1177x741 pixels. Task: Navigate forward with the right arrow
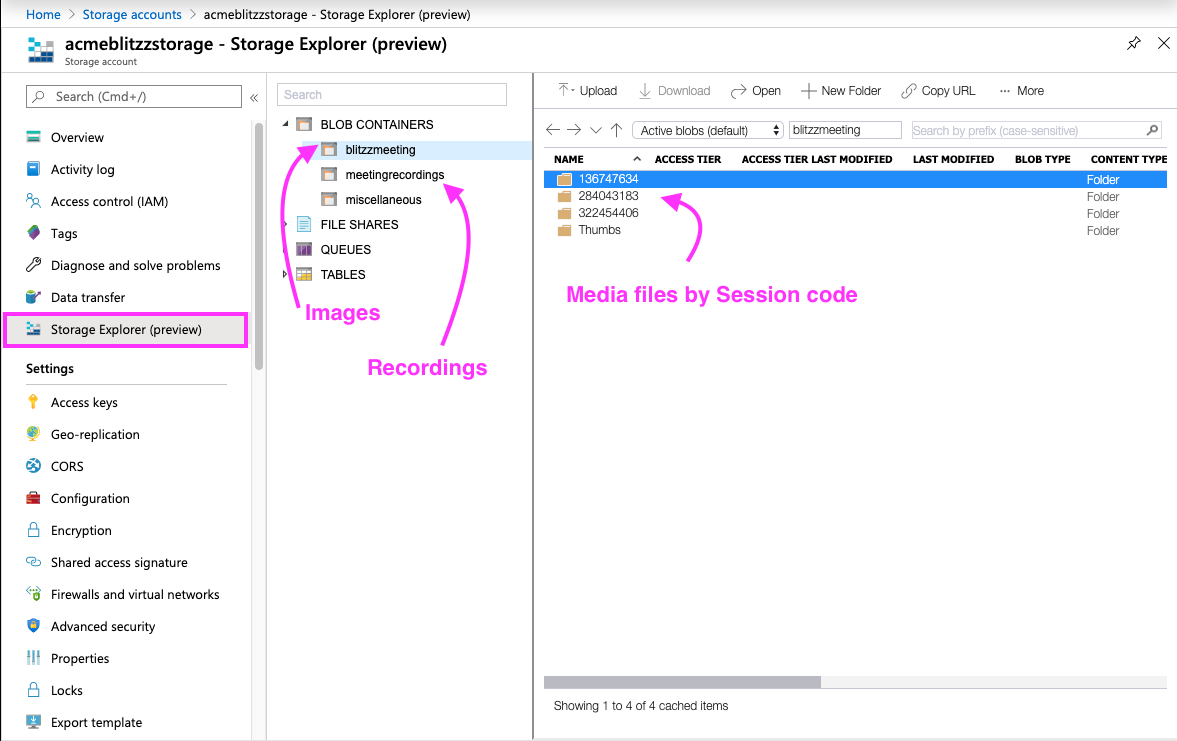pos(574,130)
